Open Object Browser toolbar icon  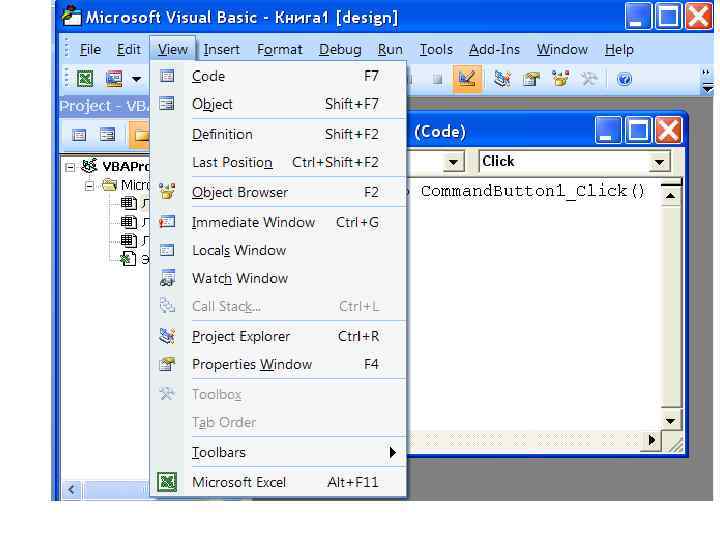tap(560, 79)
